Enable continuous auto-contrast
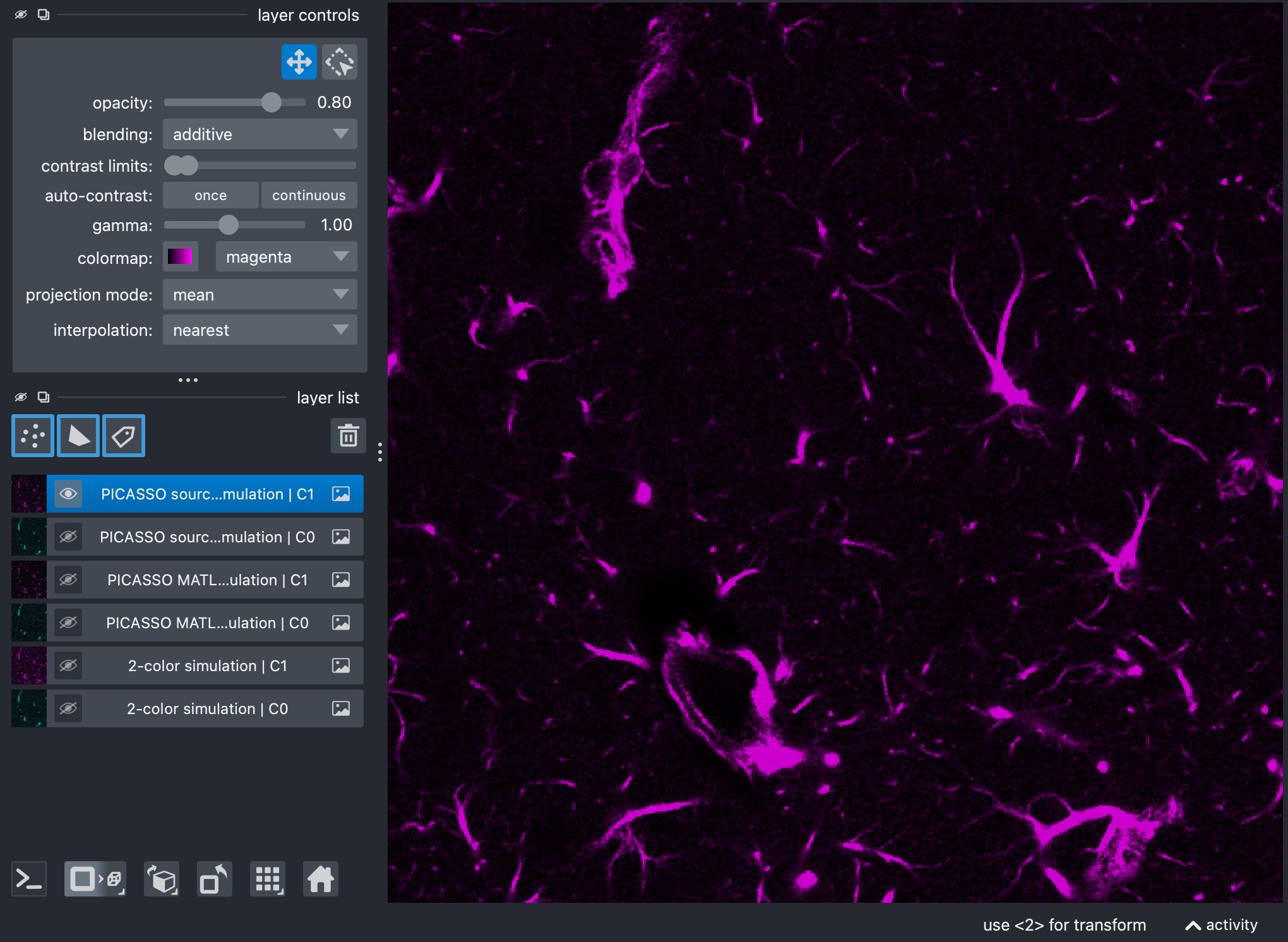This screenshot has width=1288, height=942. click(x=309, y=195)
